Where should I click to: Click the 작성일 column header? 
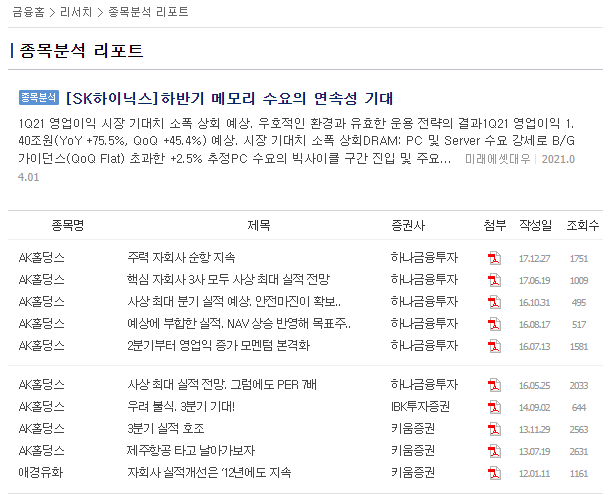(x=535, y=225)
